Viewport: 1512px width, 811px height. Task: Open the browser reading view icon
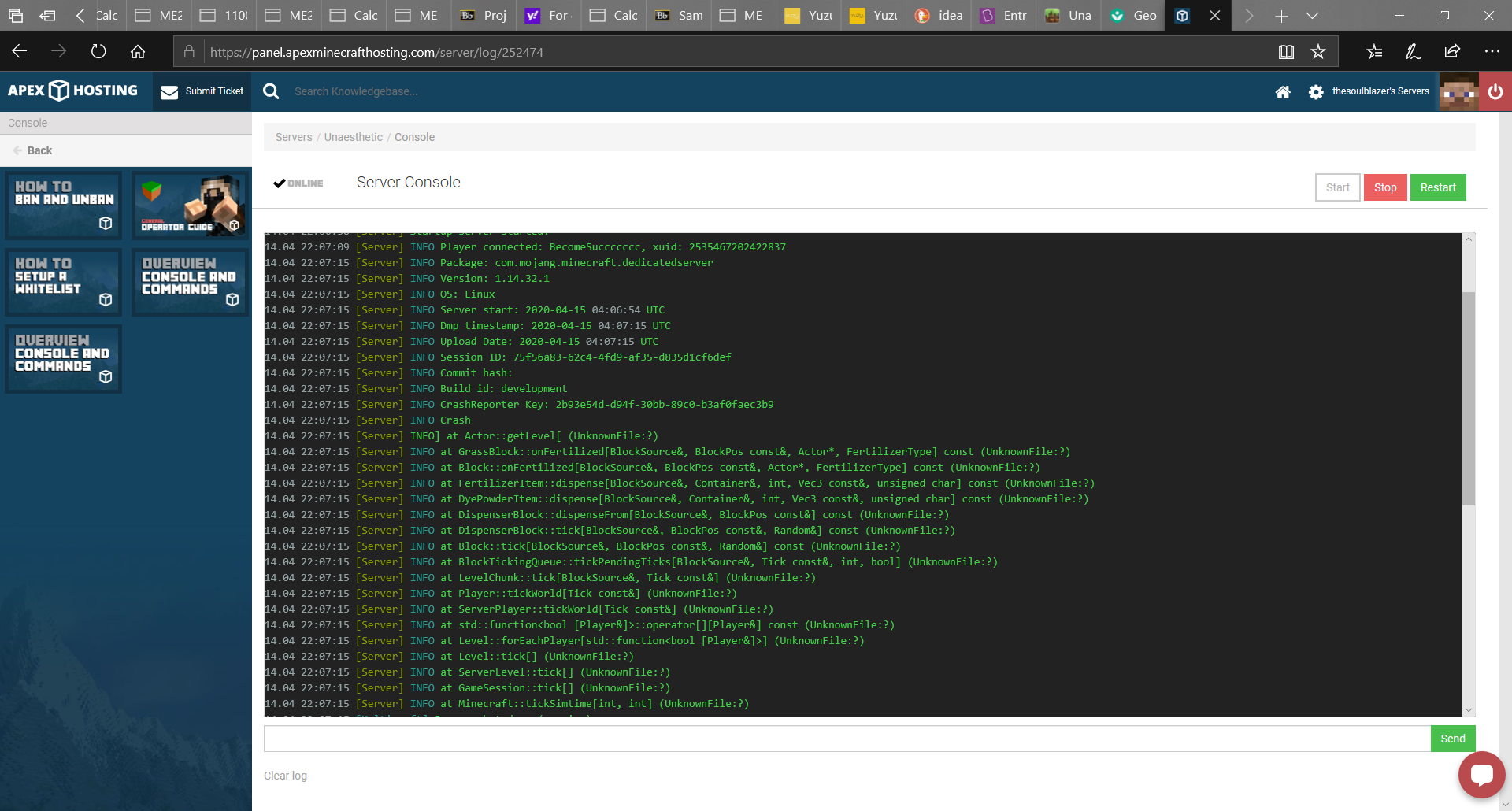click(x=1286, y=52)
